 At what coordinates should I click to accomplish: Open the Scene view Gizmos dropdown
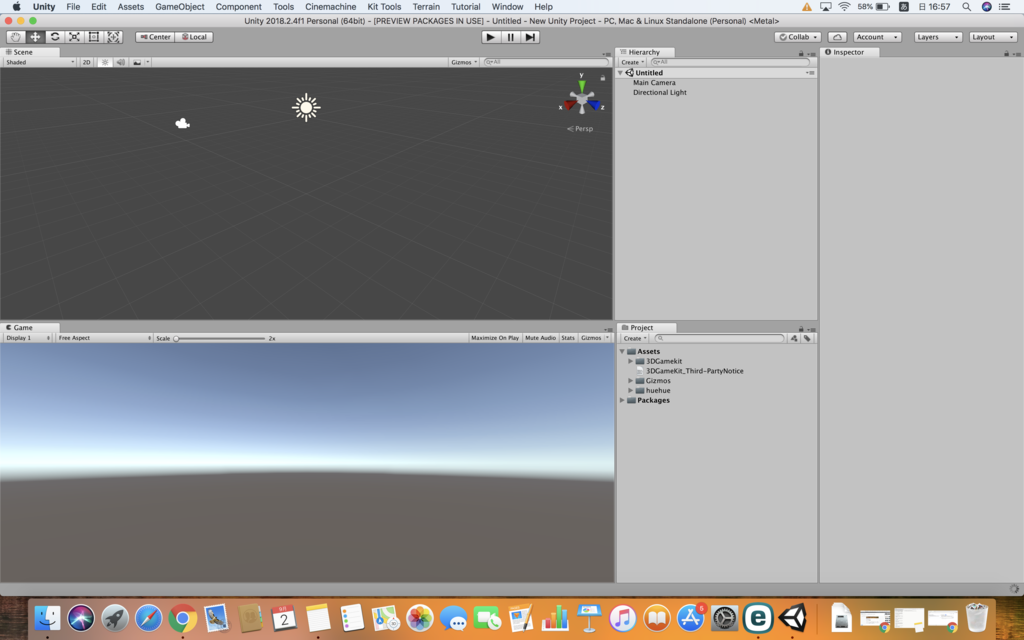coord(464,62)
